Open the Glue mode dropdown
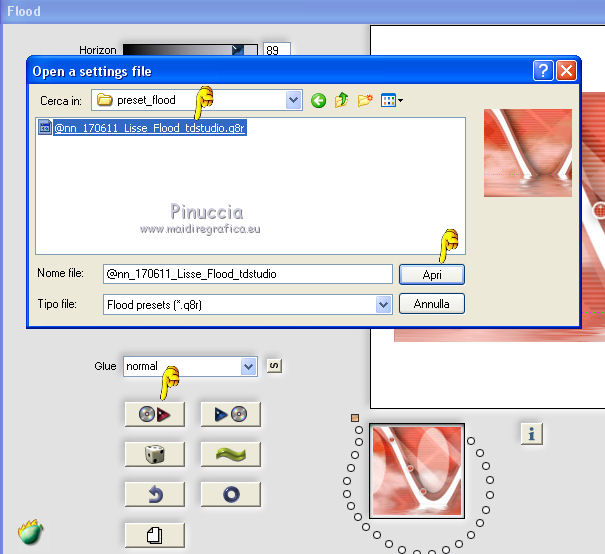Viewport: 605px width, 554px height. click(248, 367)
